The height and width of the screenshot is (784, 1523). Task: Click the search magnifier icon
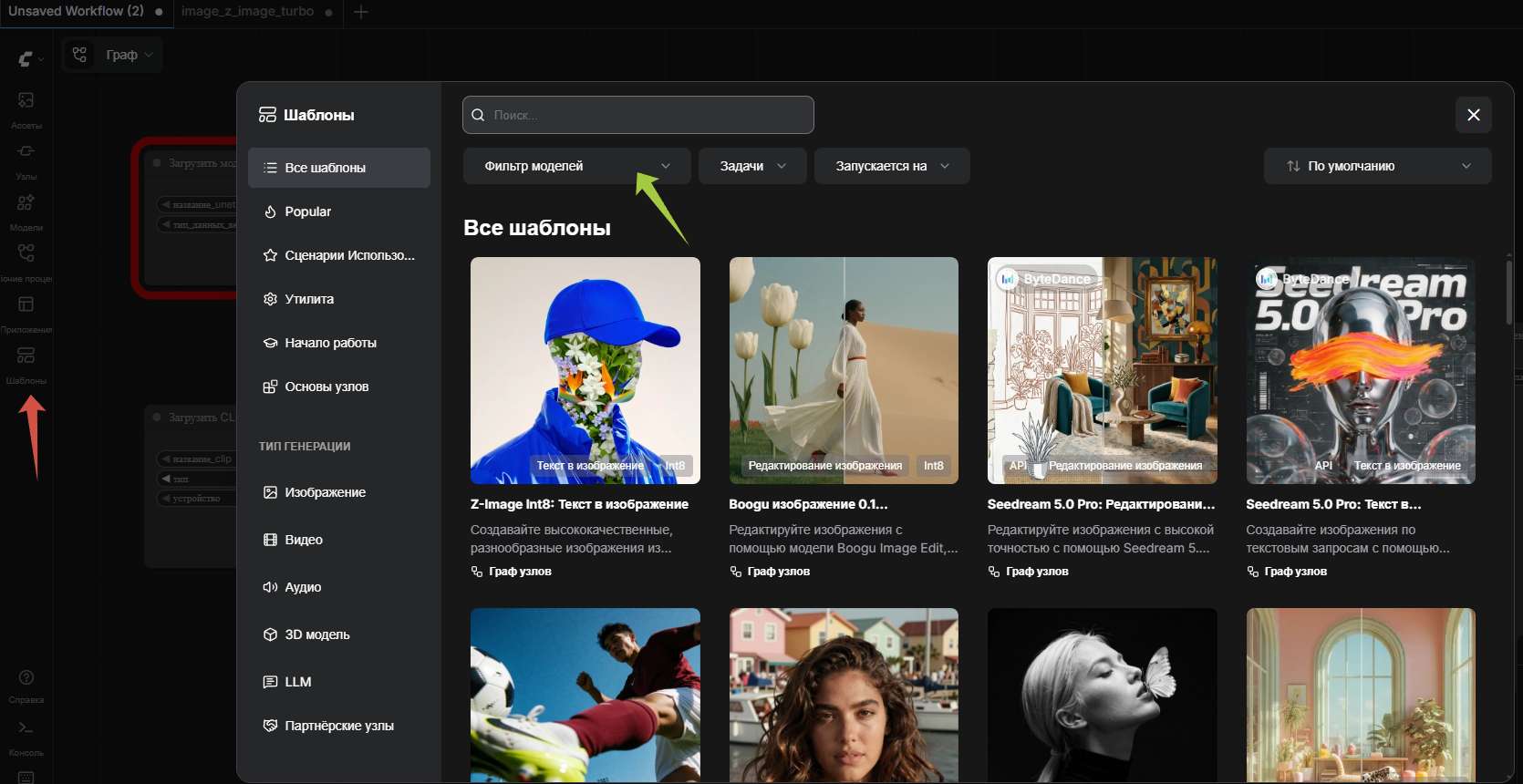coord(478,115)
